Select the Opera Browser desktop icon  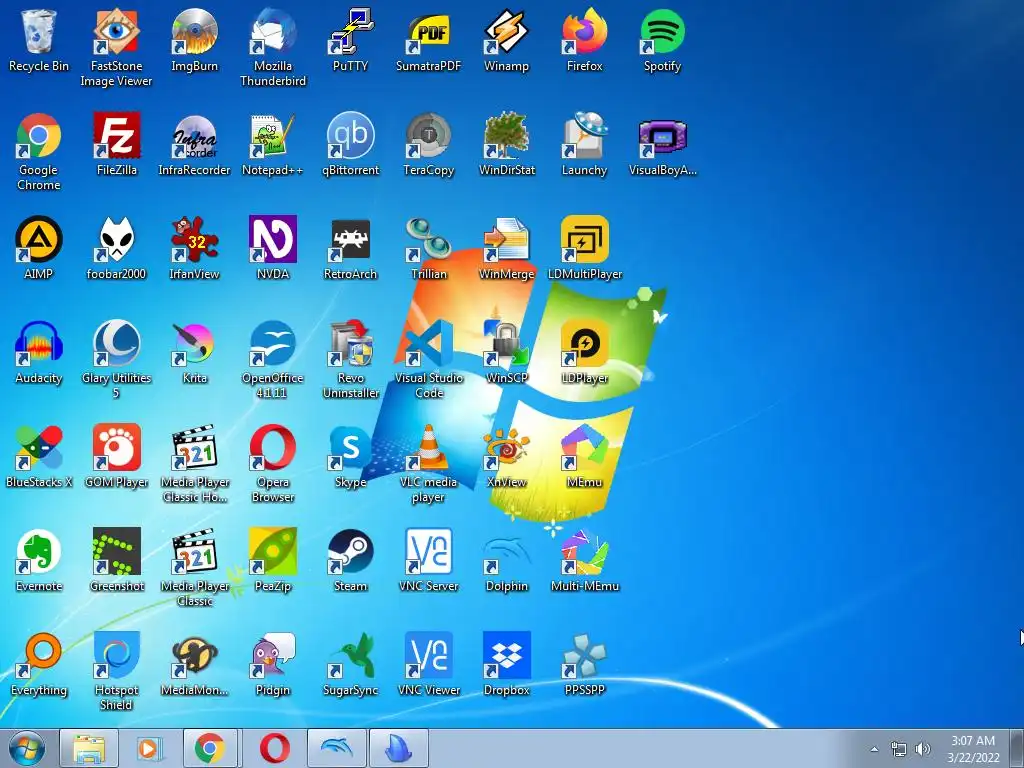[x=272, y=448]
